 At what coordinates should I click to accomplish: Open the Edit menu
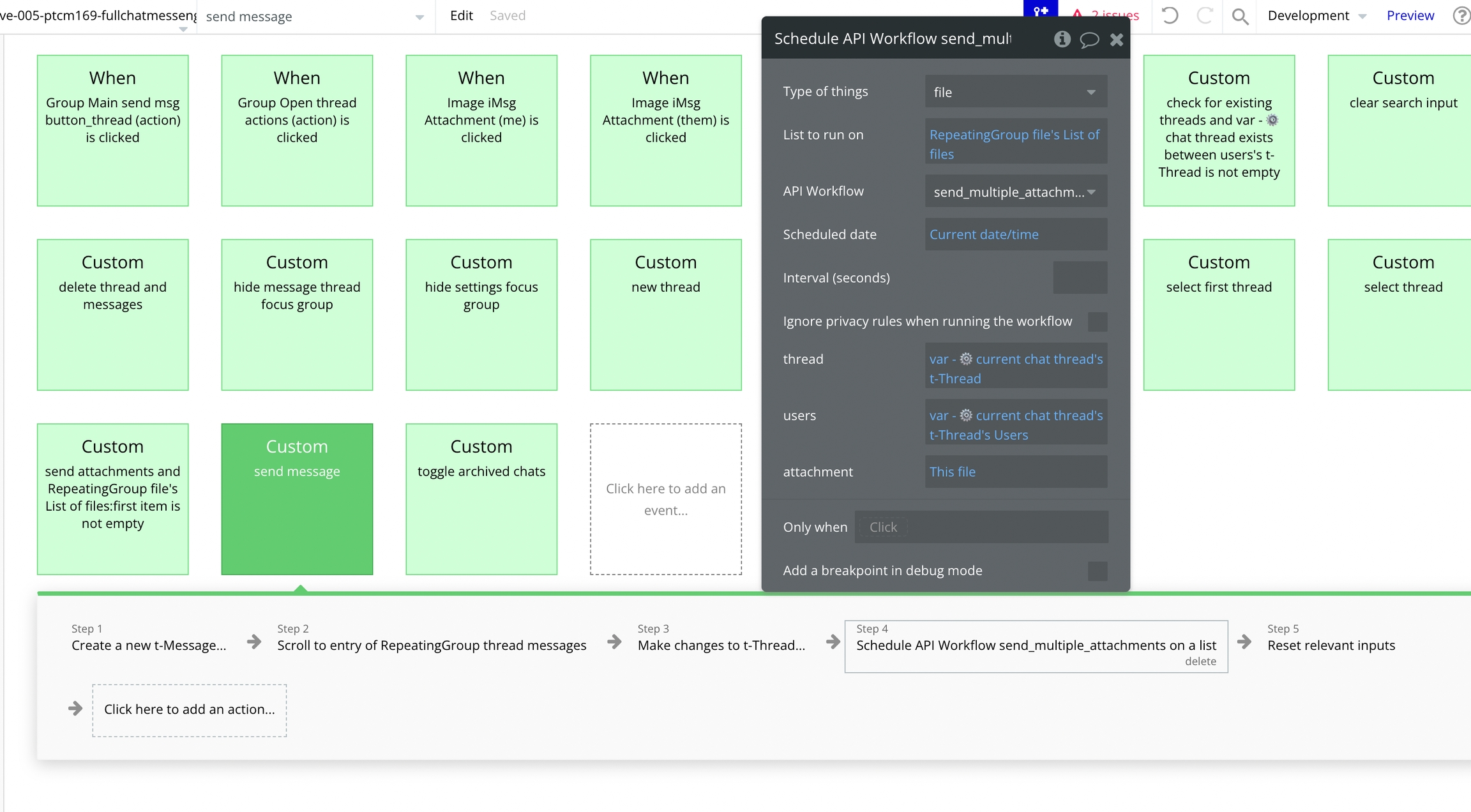coord(461,15)
